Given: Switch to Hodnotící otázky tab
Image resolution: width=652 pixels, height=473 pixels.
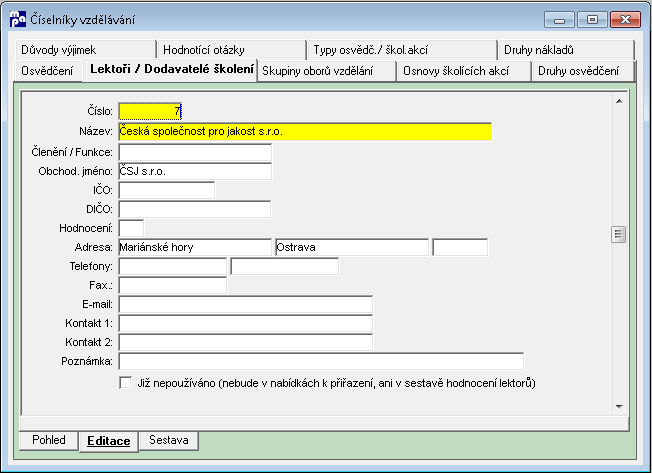Looking at the screenshot, I should [231, 50].
